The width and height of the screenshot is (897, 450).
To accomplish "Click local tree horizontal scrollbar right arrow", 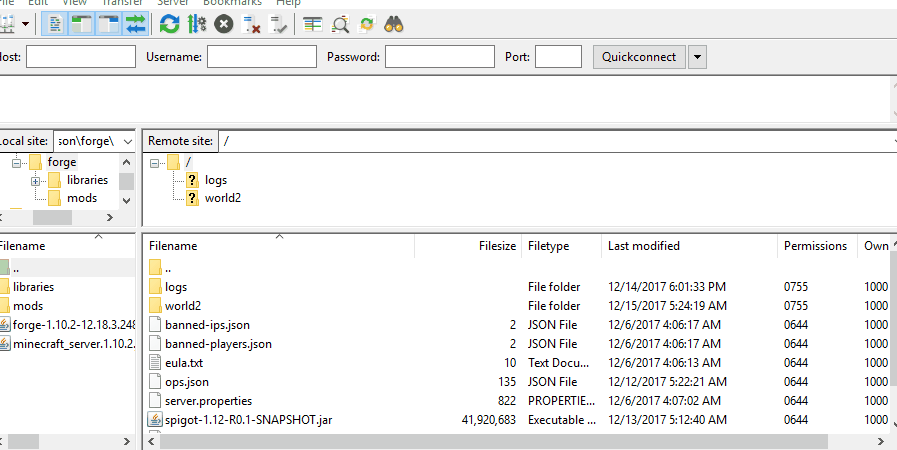I will 110,217.
